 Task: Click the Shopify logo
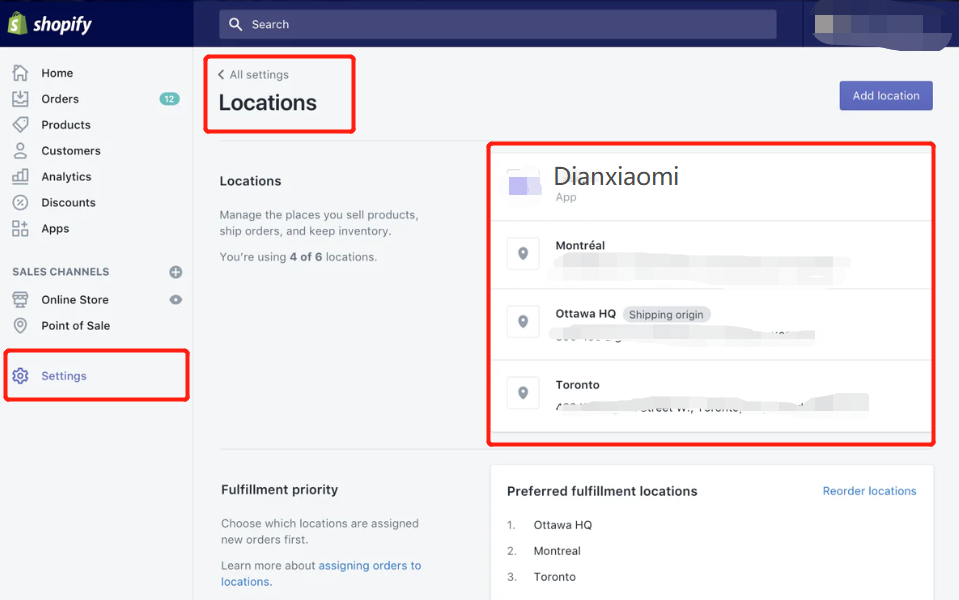(x=50, y=24)
